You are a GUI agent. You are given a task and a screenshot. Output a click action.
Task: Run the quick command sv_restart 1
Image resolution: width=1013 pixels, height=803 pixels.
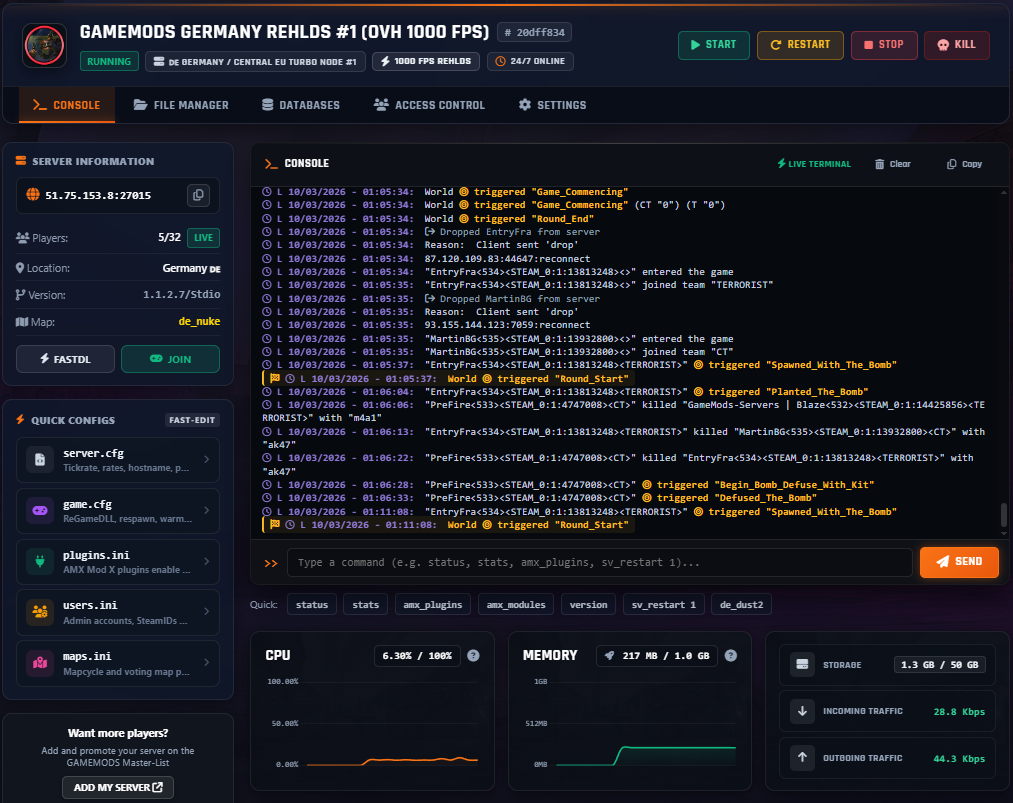point(663,605)
